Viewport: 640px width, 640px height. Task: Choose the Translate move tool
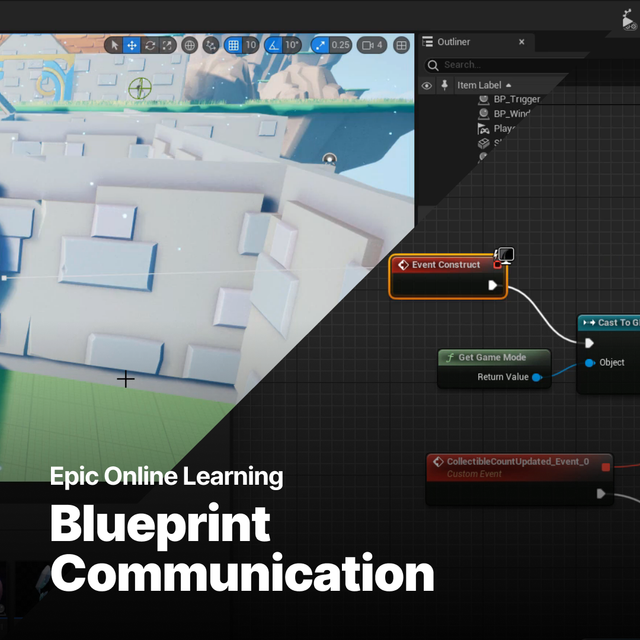pos(132,45)
